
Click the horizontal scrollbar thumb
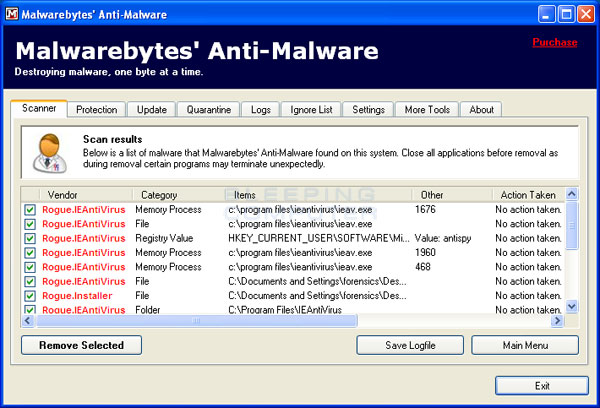tap(197, 320)
